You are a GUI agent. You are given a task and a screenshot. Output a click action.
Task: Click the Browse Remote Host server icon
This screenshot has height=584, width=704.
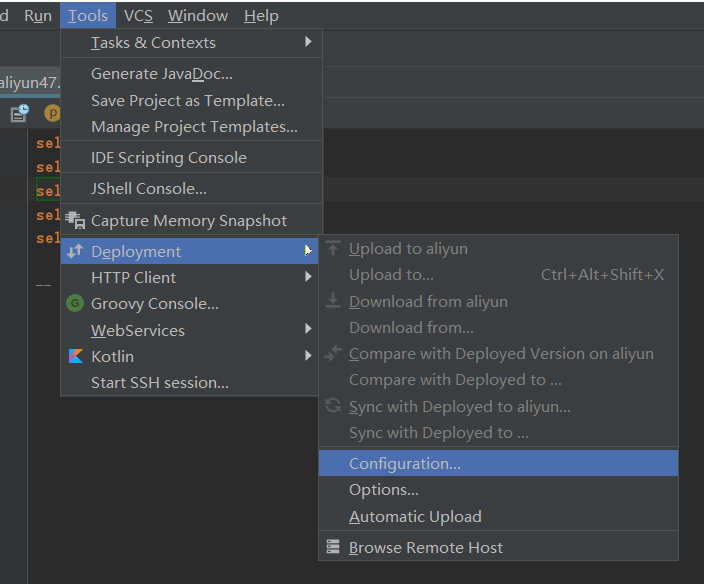333,548
